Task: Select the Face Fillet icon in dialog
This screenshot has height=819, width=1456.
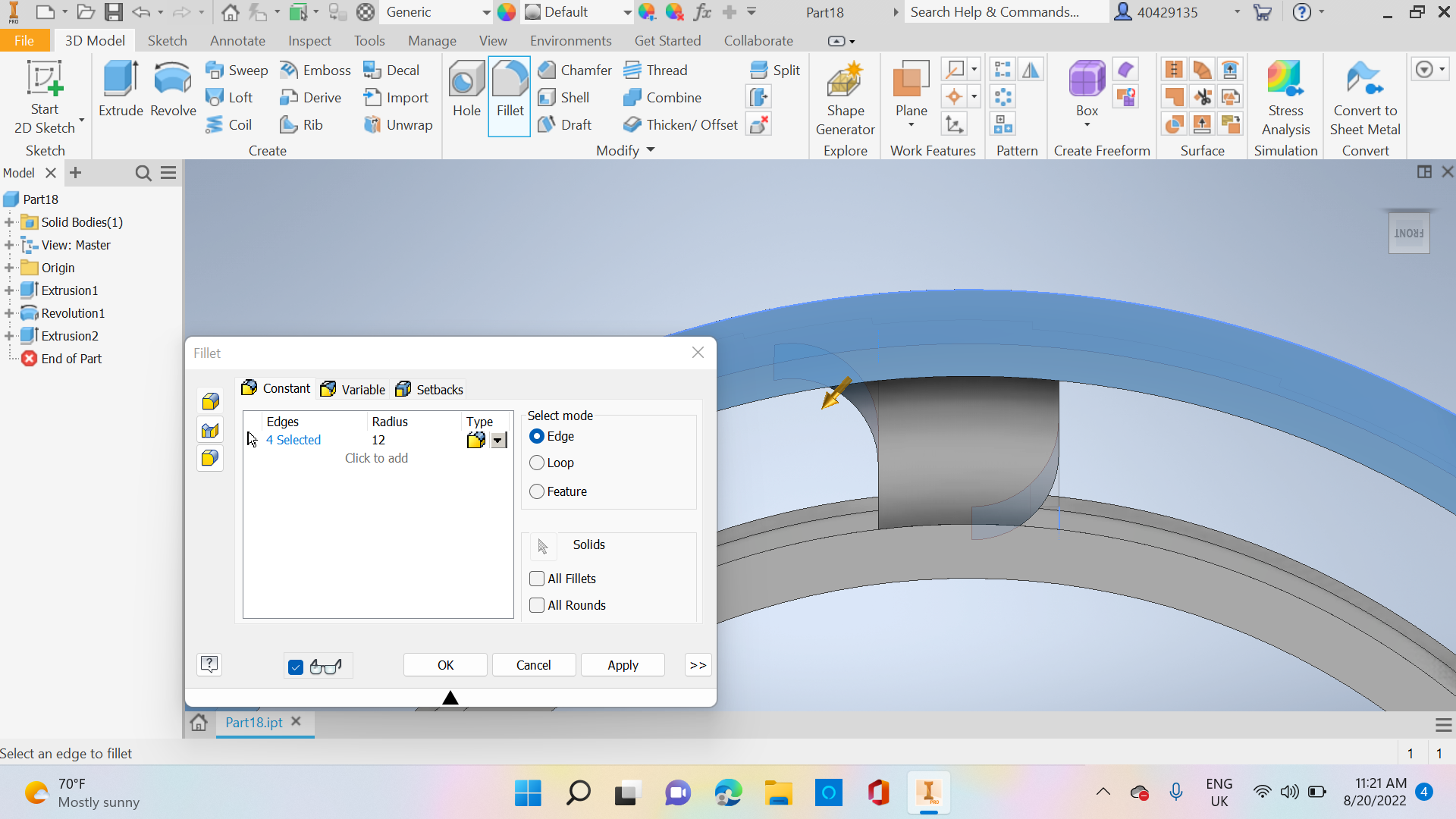Action: coord(210,431)
